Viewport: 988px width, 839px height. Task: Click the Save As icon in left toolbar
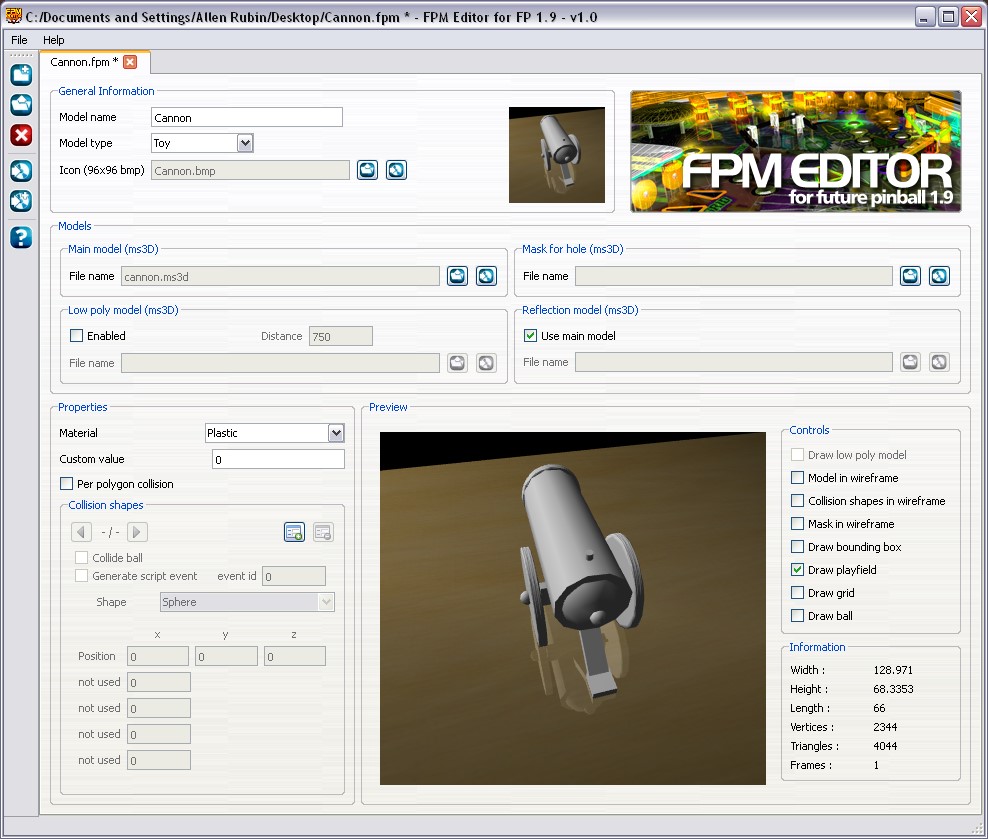coord(21,201)
